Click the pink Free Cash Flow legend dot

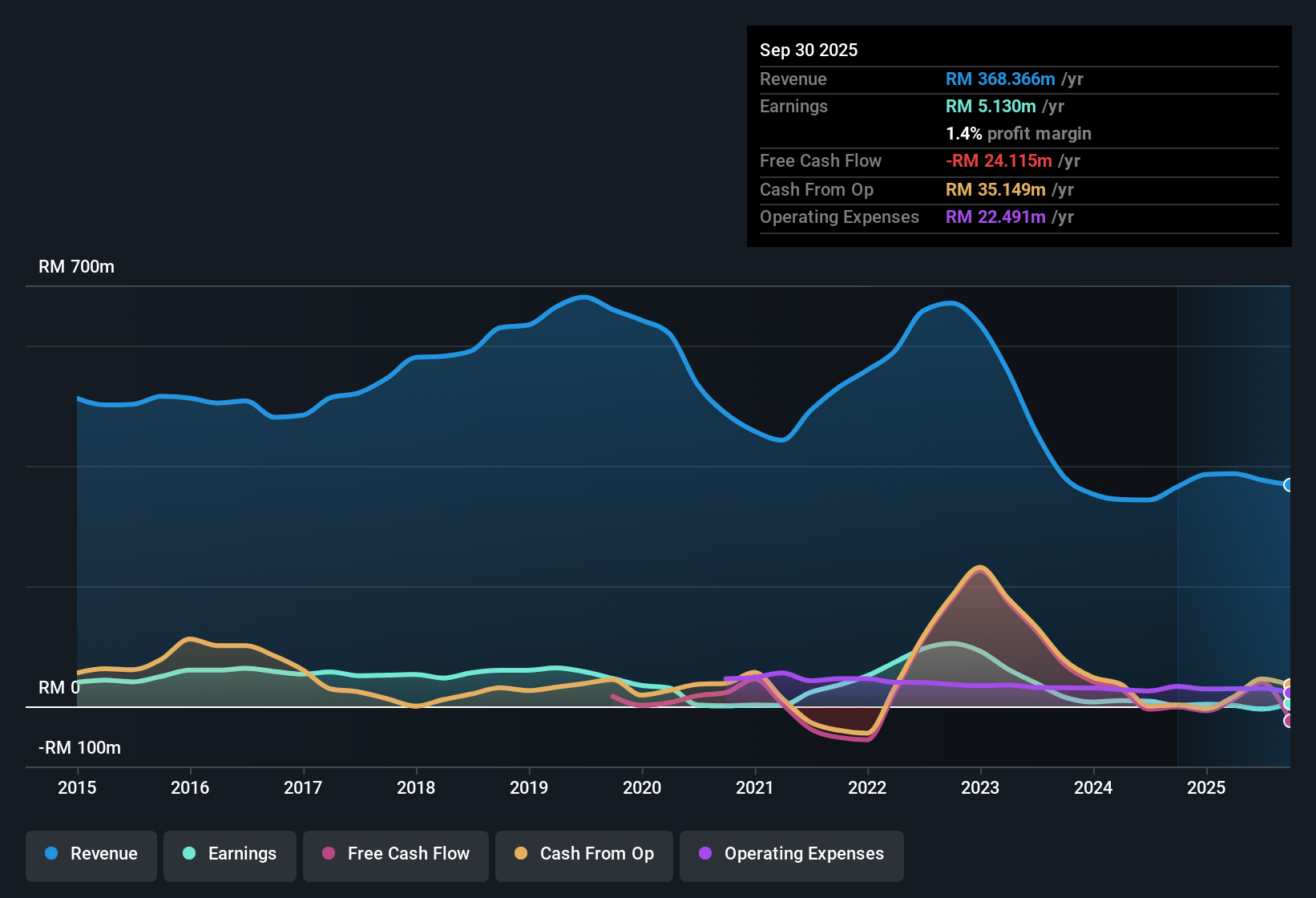coord(329,854)
